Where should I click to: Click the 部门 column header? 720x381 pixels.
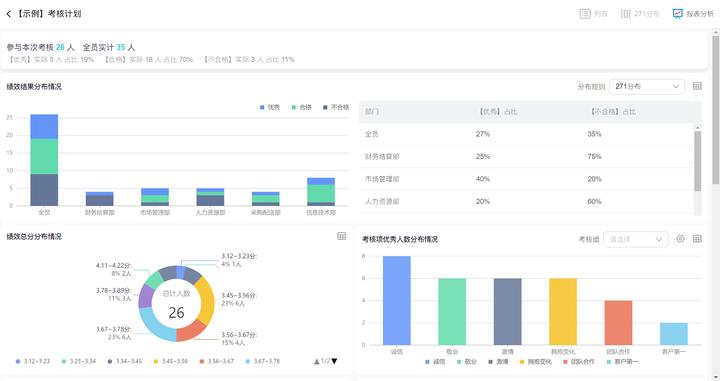(372, 112)
